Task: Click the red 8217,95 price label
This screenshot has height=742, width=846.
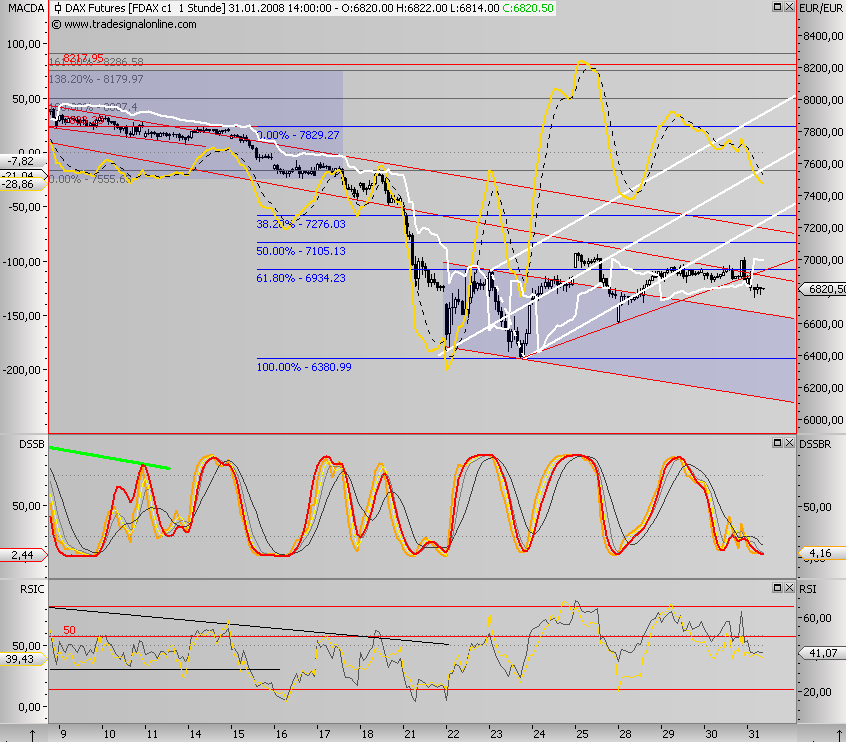Action: coord(83,58)
